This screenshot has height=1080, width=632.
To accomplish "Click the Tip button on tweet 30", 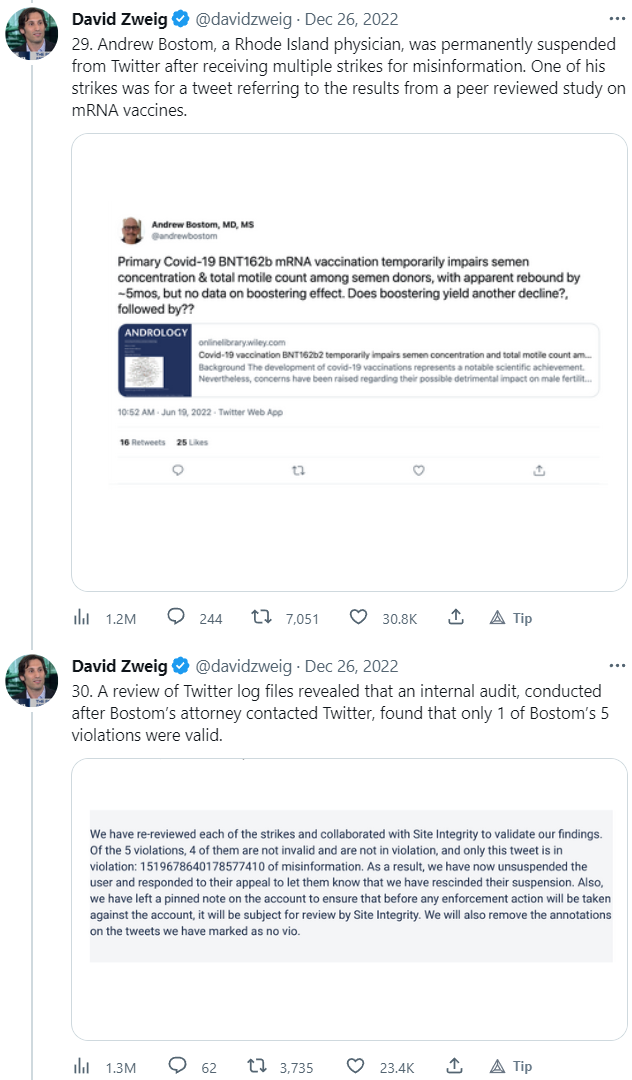I will (x=511, y=1066).
